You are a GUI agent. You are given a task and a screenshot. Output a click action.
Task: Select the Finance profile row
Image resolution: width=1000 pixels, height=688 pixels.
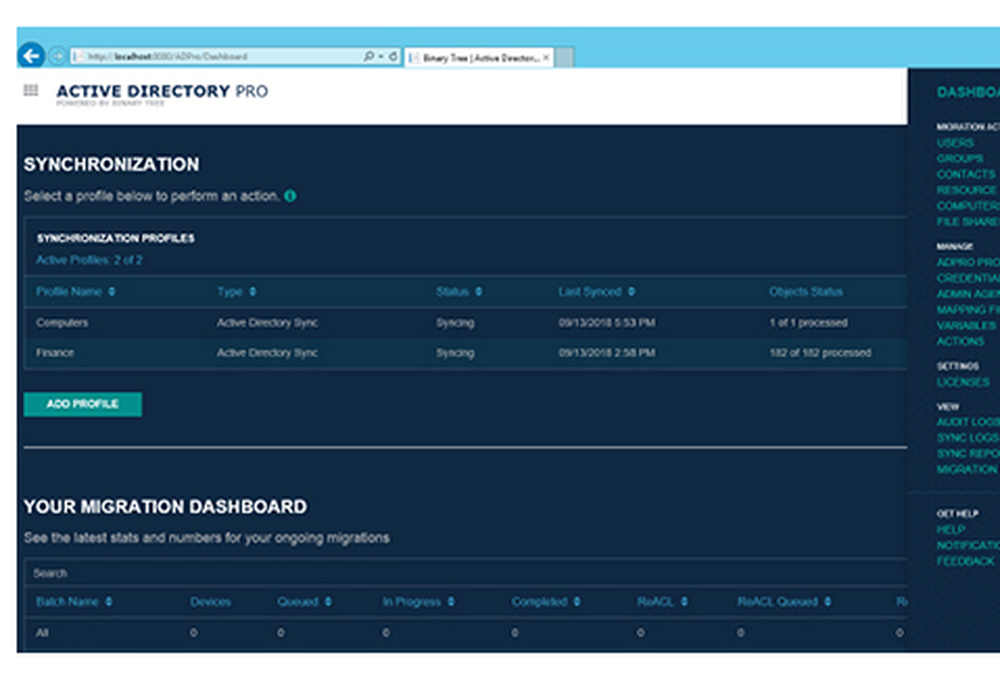[466, 353]
